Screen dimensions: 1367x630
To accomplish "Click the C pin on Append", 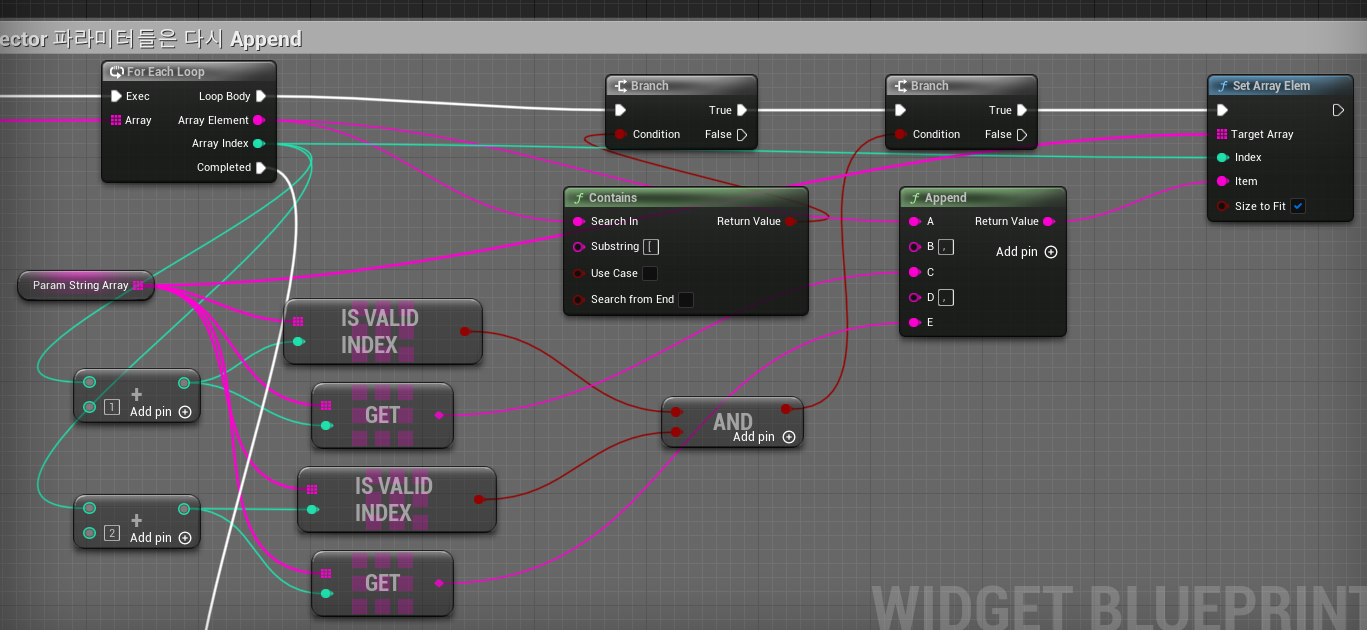I will pyautogui.click(x=914, y=272).
